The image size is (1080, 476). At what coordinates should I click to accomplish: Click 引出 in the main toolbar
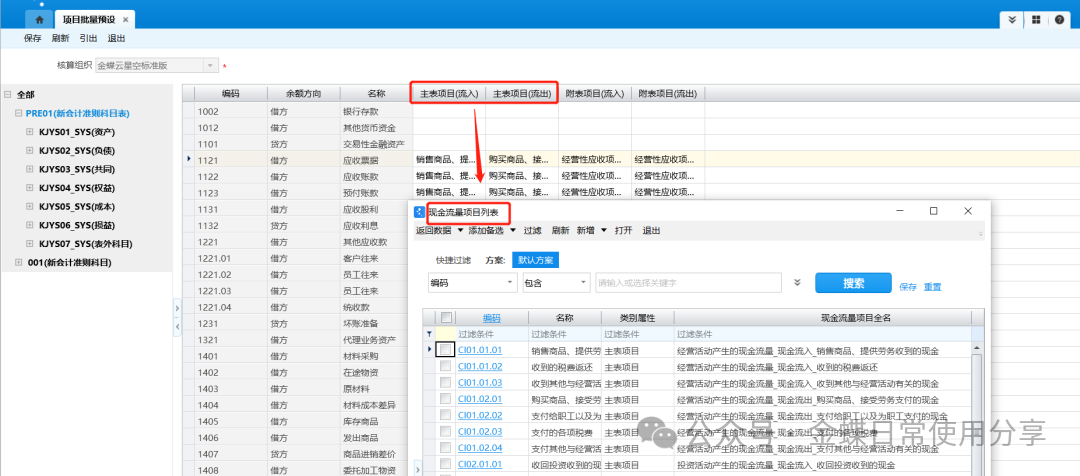tap(89, 38)
